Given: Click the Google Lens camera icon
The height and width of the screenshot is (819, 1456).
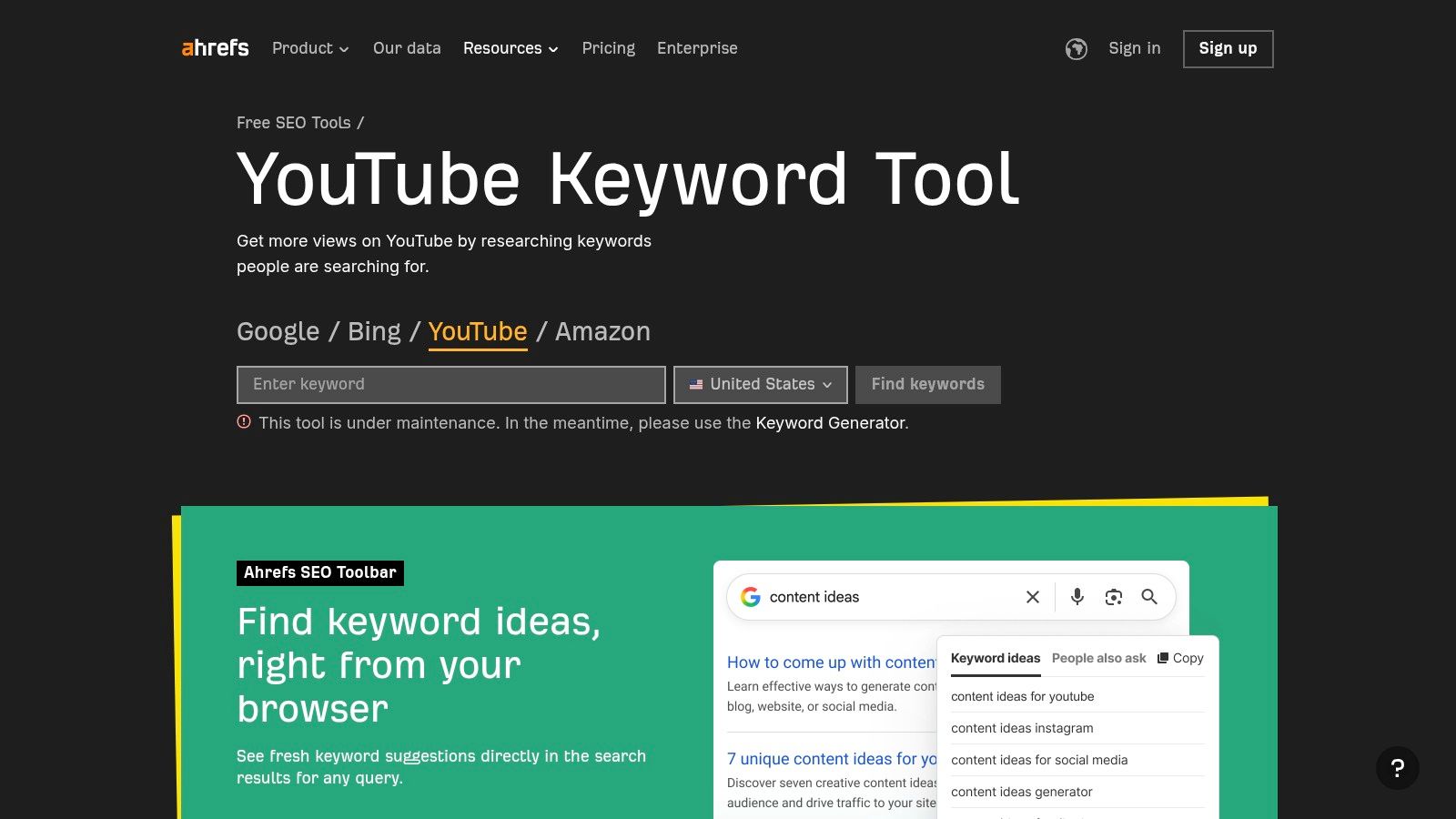Looking at the screenshot, I should [x=1113, y=597].
